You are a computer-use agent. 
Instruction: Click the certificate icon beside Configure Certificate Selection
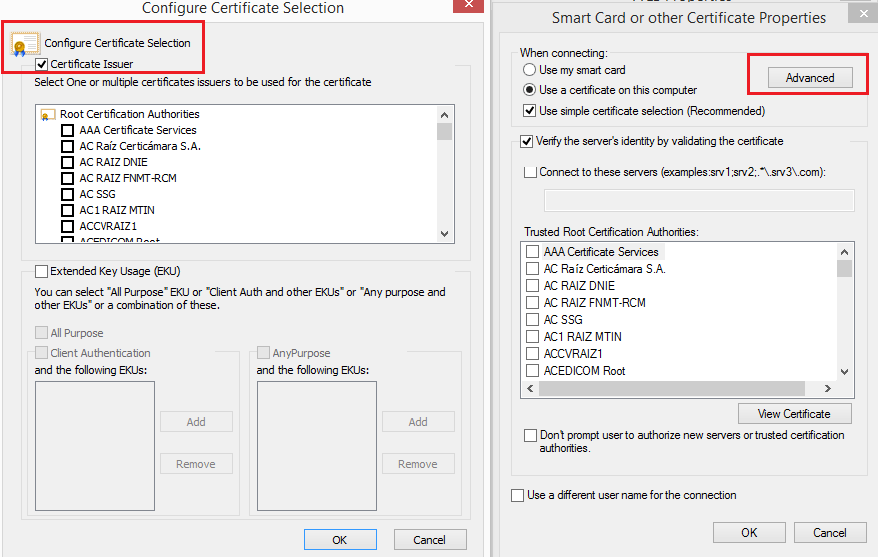(24, 44)
